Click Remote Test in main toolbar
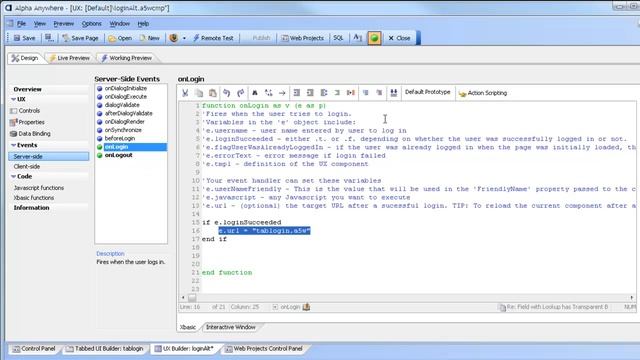The height and width of the screenshot is (360, 640). click(x=213, y=38)
